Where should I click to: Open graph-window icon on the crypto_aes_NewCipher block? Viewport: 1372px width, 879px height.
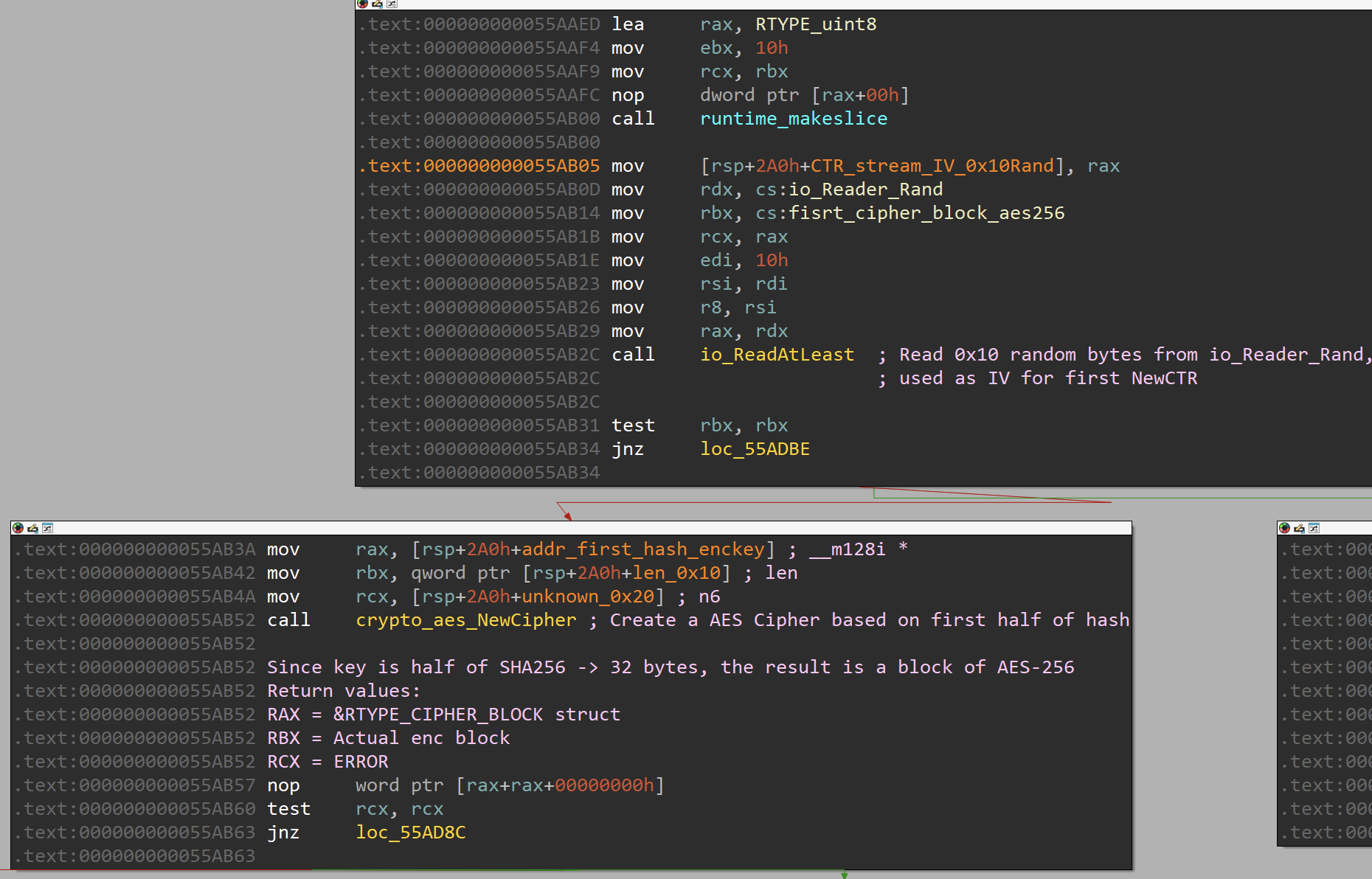click(x=47, y=528)
